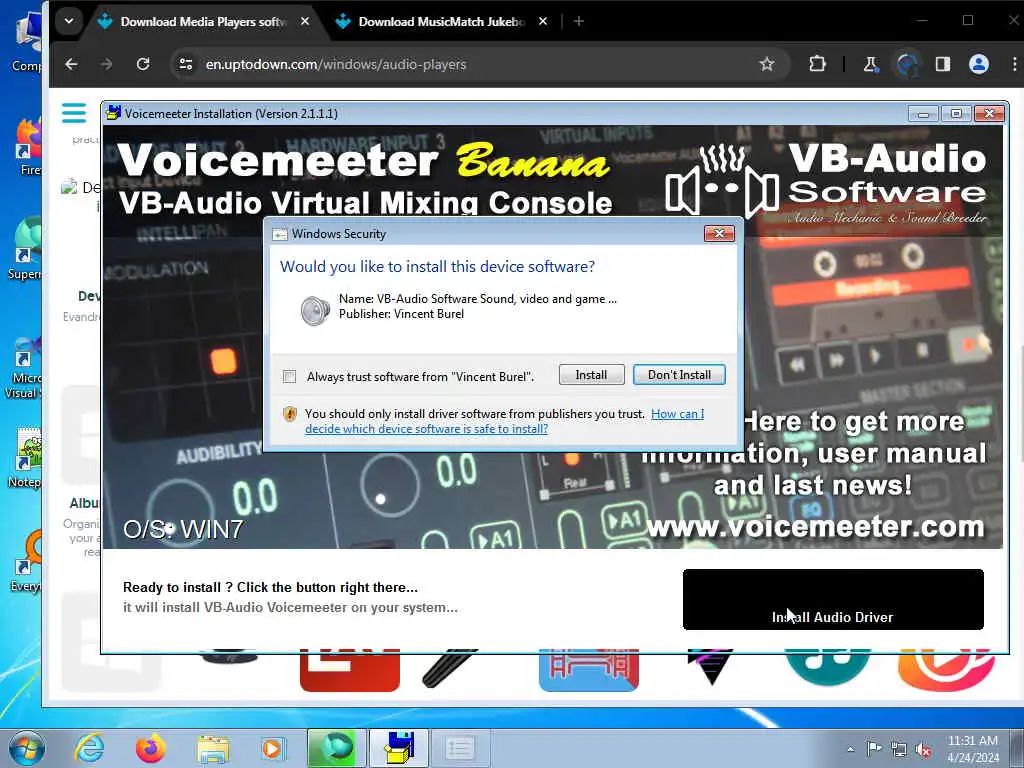The width and height of the screenshot is (1024, 768).
Task: Click the Voicemeeter Installation title bar icon
Action: point(114,113)
